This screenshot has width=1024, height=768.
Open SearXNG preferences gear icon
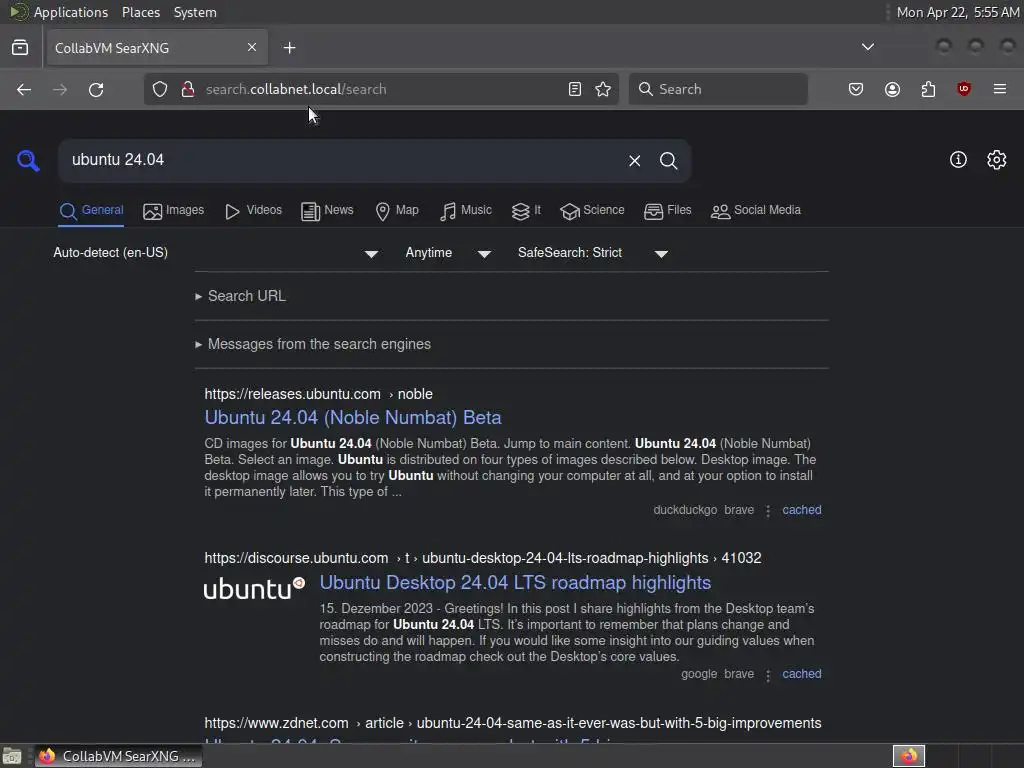click(x=997, y=160)
